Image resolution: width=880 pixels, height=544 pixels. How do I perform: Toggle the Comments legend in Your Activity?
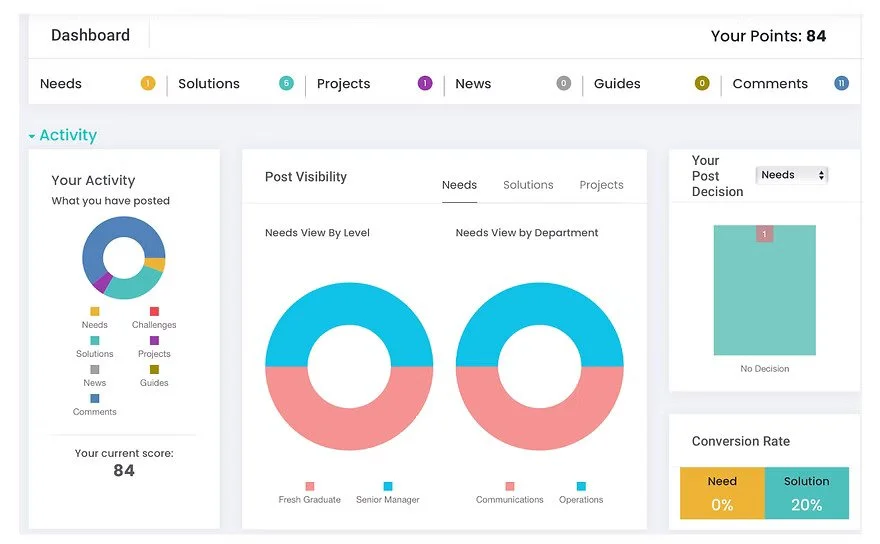94,405
